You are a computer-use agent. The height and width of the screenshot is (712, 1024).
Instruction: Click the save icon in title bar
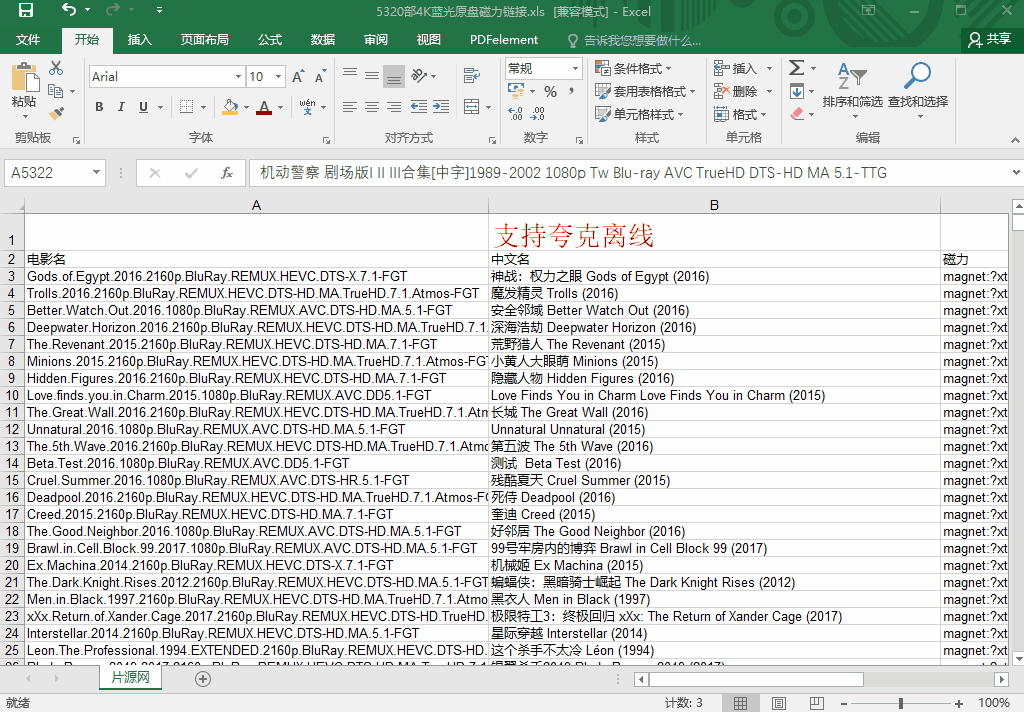26,11
